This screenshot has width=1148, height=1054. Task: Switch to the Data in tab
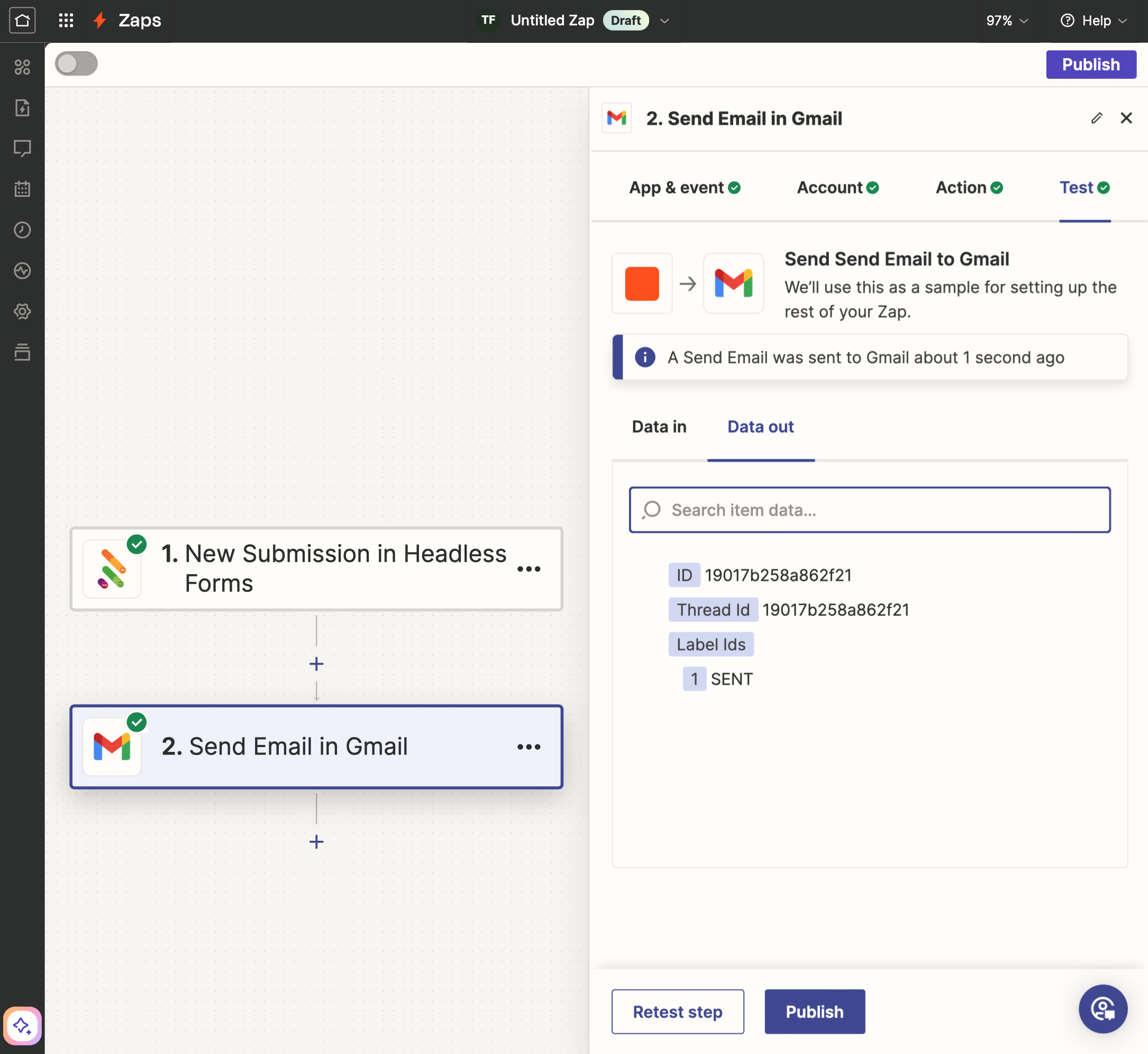point(659,427)
